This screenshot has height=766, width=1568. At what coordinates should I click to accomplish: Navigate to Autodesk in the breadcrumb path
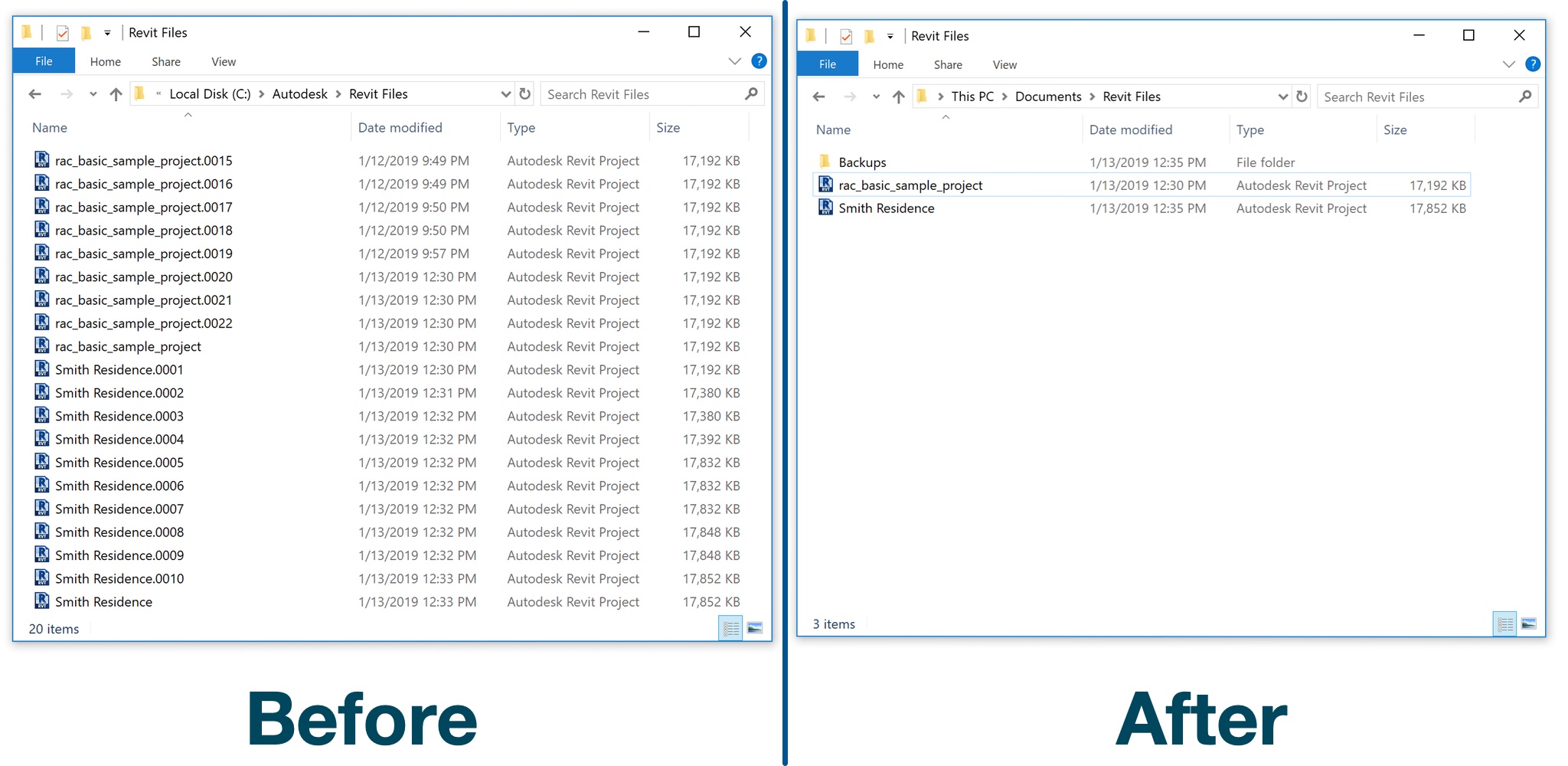click(300, 94)
